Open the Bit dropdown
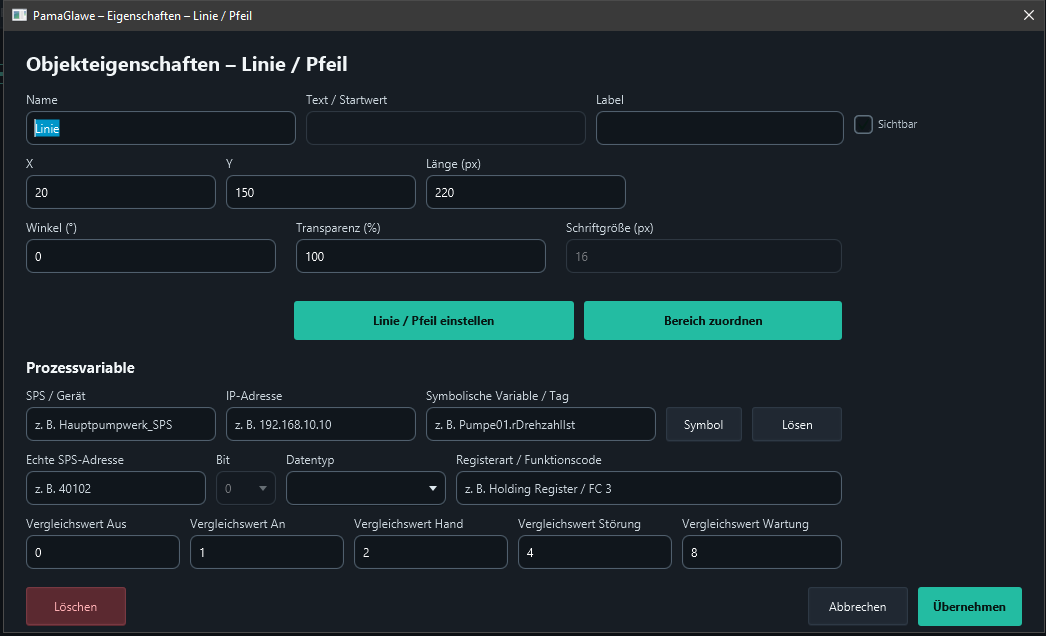 point(246,489)
